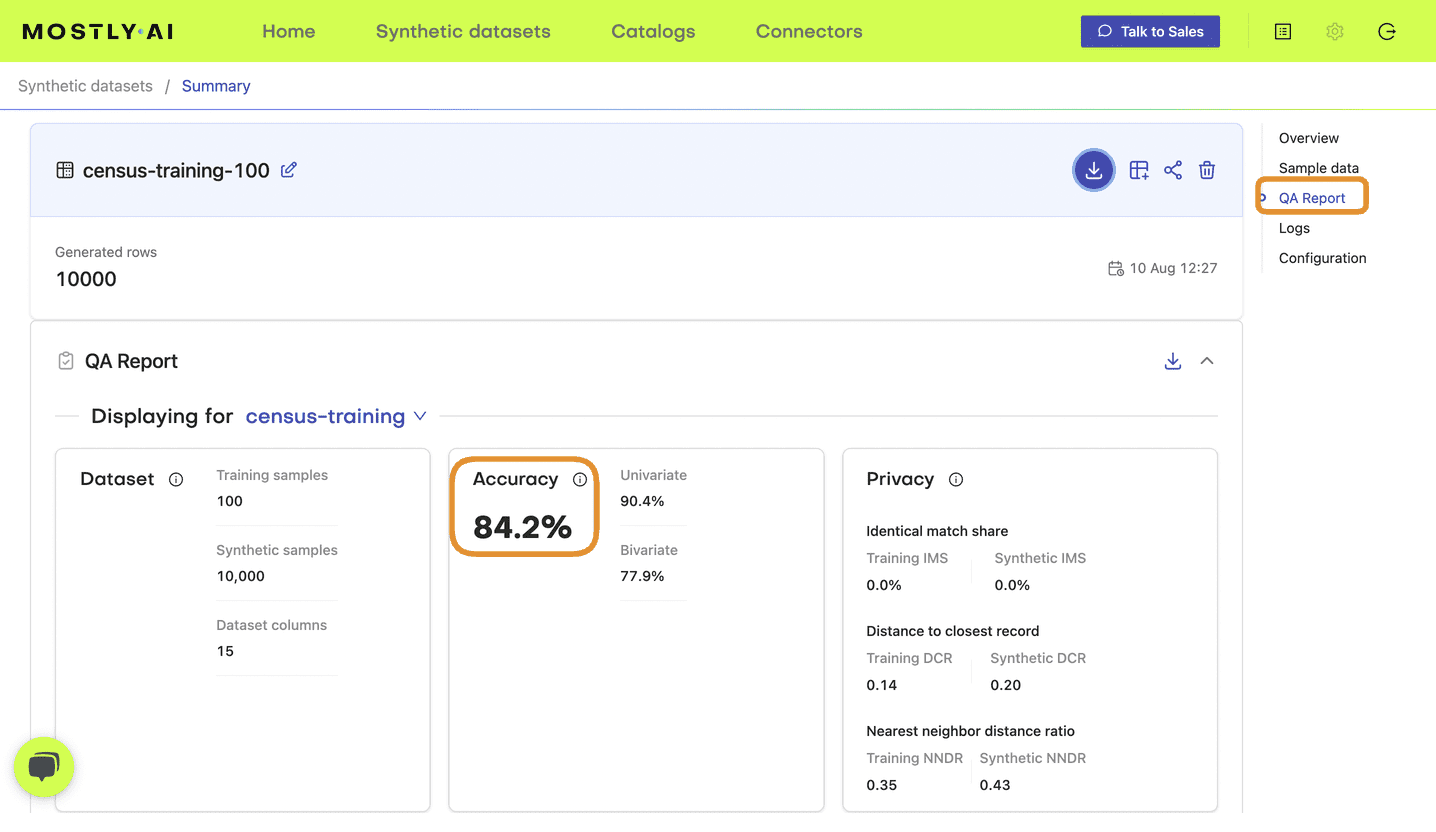Click the Synthetic NNDR value 0.43
Screen dimensions: 1436x832
[x=995, y=785]
